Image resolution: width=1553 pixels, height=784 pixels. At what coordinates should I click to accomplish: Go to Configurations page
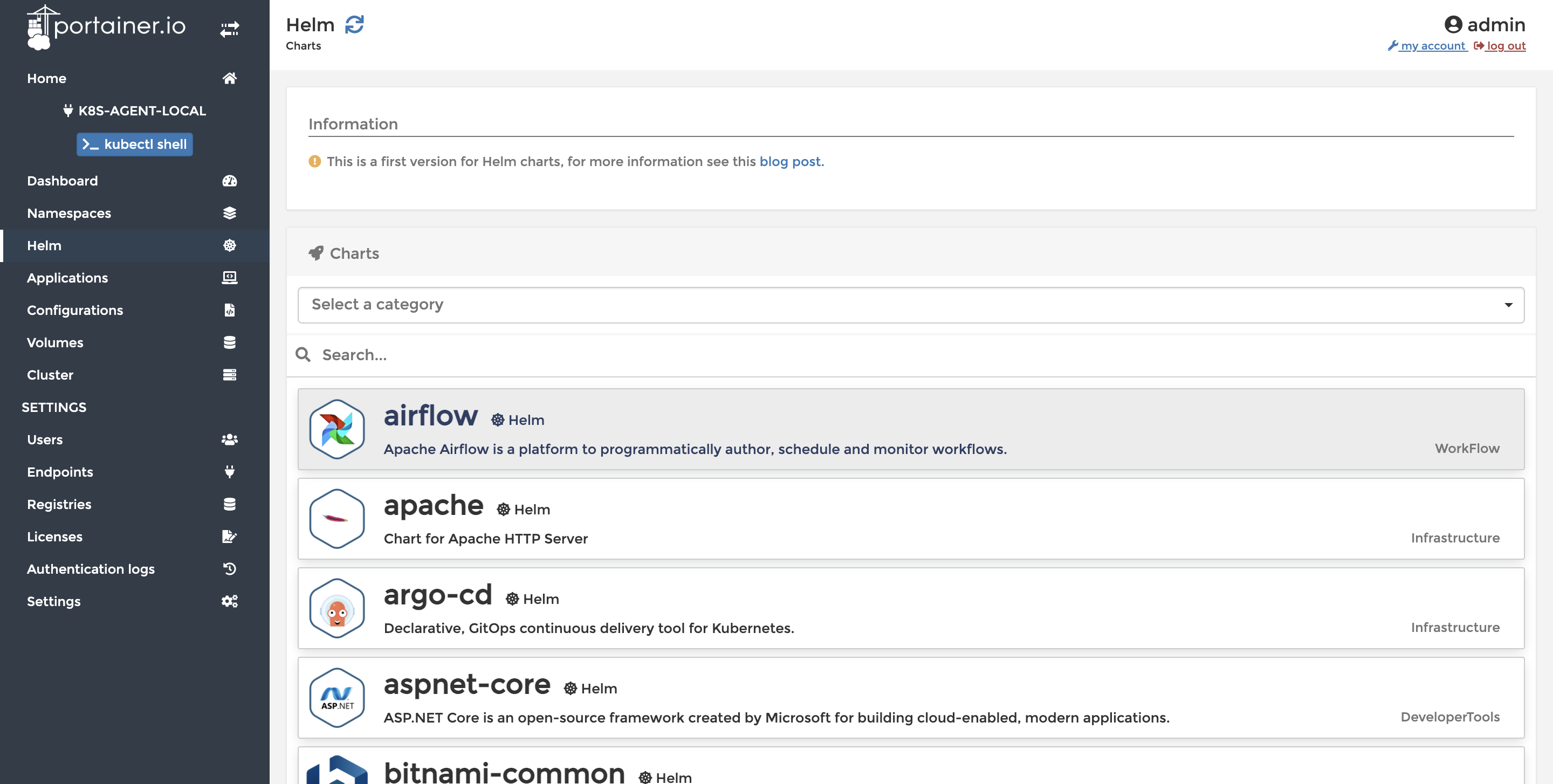[x=75, y=311]
